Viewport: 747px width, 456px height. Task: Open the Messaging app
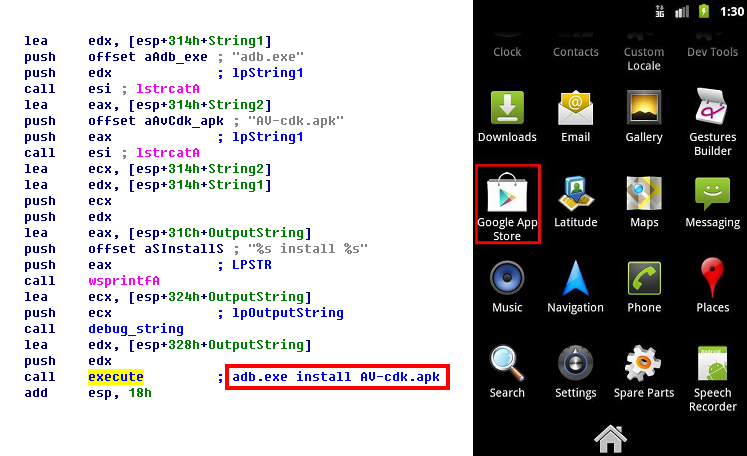click(x=712, y=202)
